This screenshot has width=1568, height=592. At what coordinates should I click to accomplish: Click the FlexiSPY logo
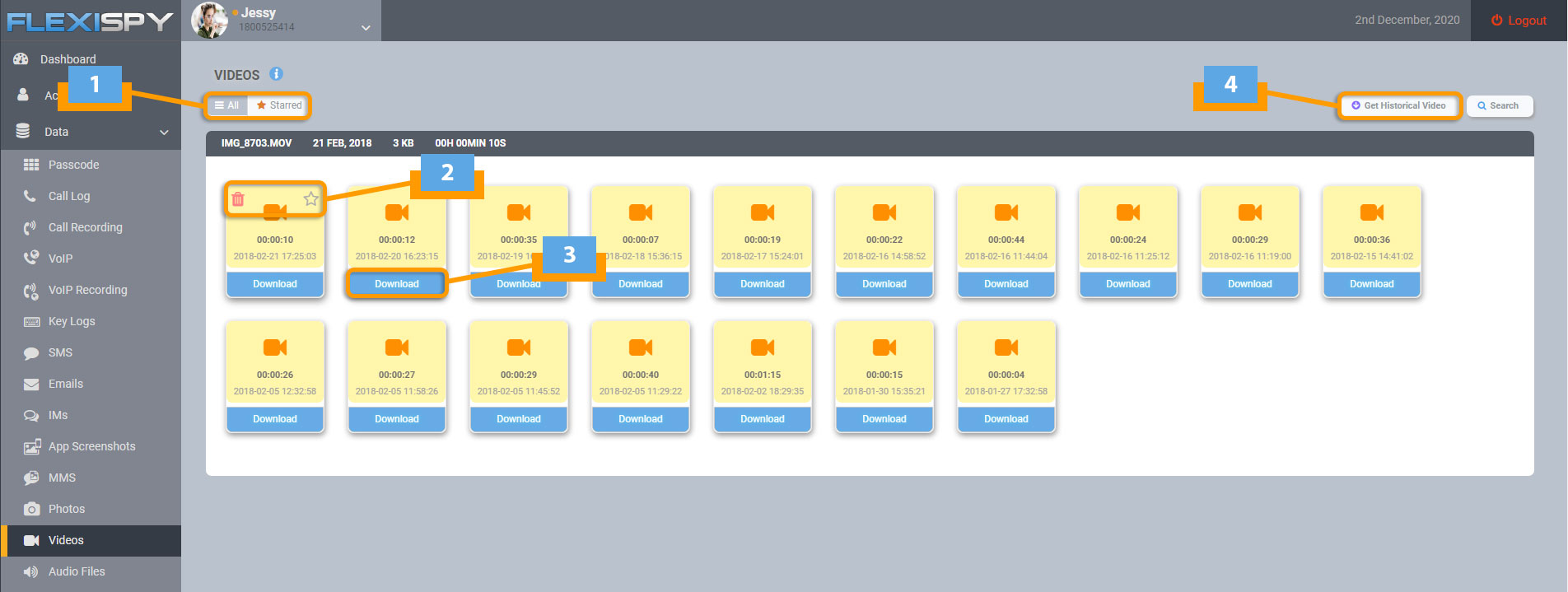(90, 21)
